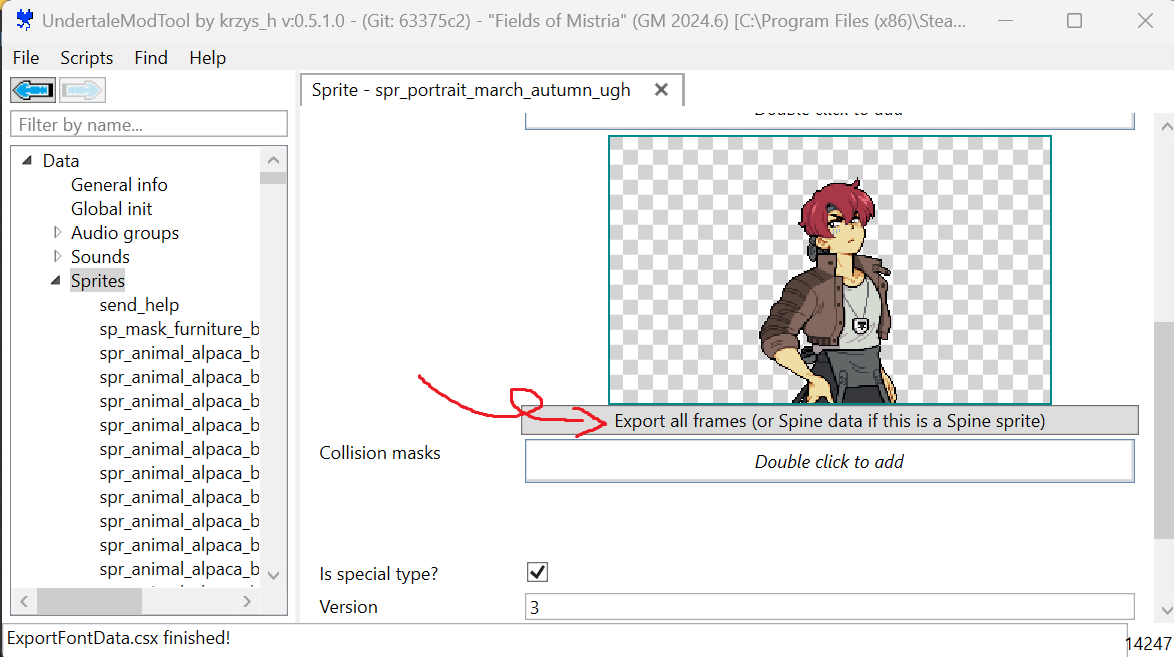Open the Find menu
Image resolution: width=1174 pixels, height=657 pixels.
pyautogui.click(x=150, y=58)
